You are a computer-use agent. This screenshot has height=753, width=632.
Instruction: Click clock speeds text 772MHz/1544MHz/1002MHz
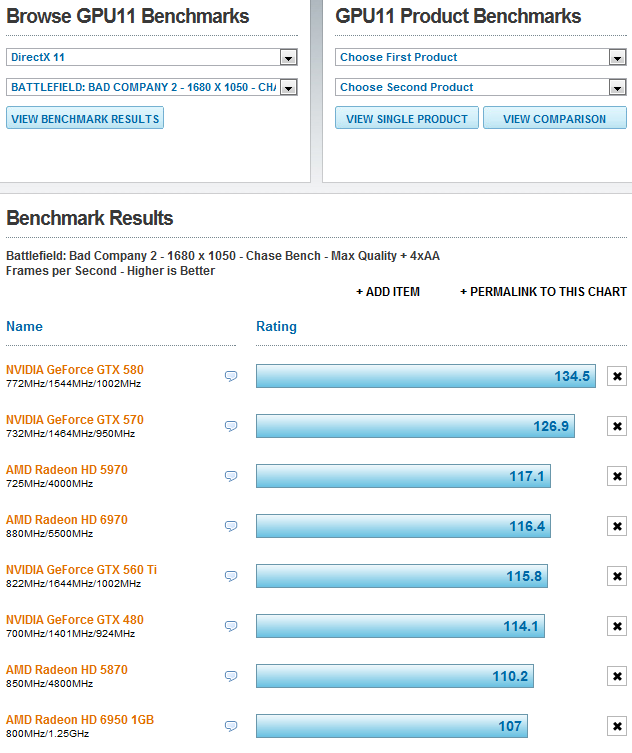[x=73, y=384]
